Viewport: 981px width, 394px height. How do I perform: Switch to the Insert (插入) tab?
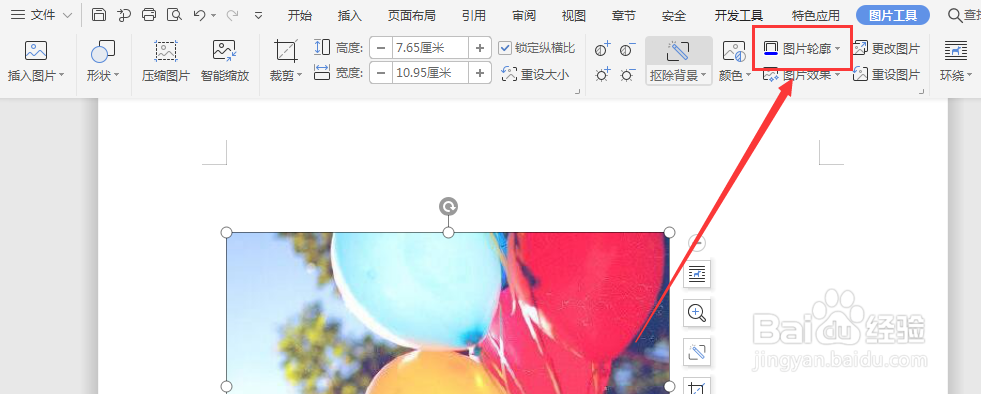pos(349,16)
